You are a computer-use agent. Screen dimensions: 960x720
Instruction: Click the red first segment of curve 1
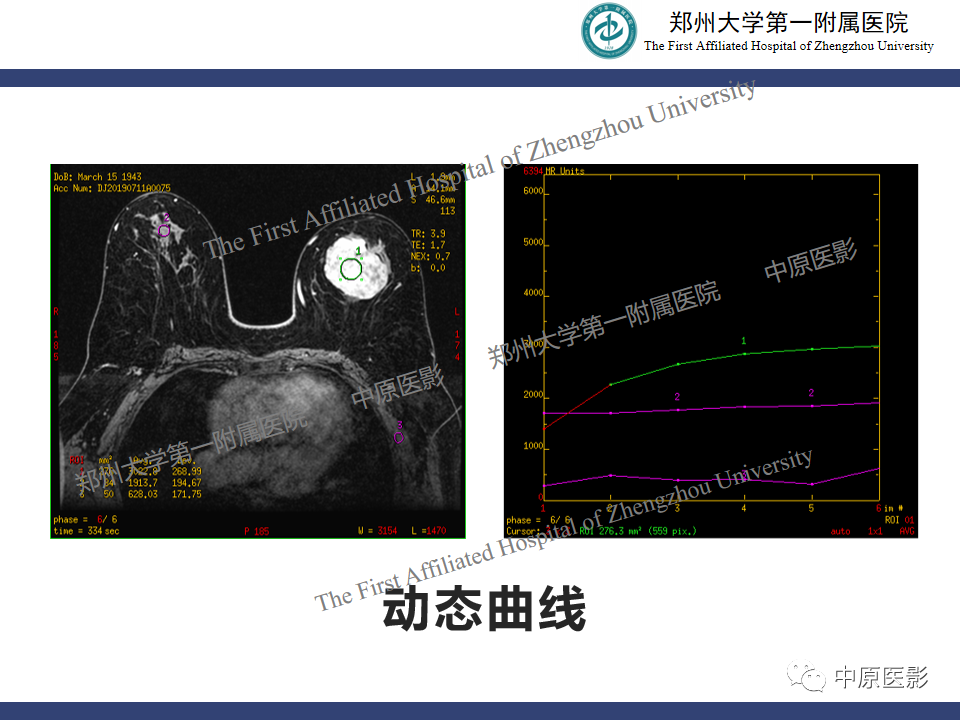click(577, 407)
